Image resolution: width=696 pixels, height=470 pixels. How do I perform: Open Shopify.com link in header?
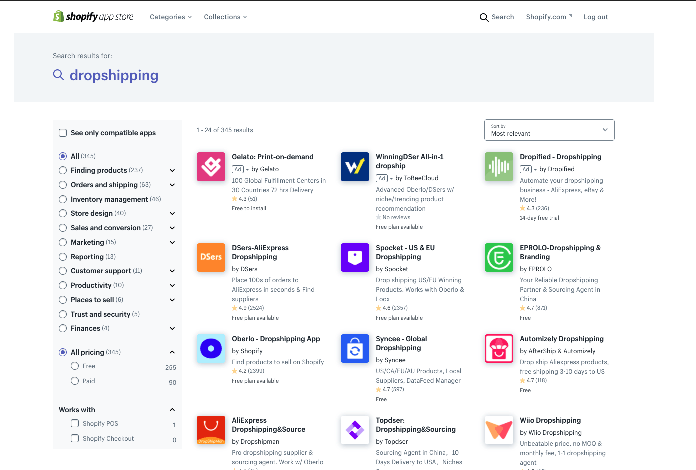tap(549, 17)
